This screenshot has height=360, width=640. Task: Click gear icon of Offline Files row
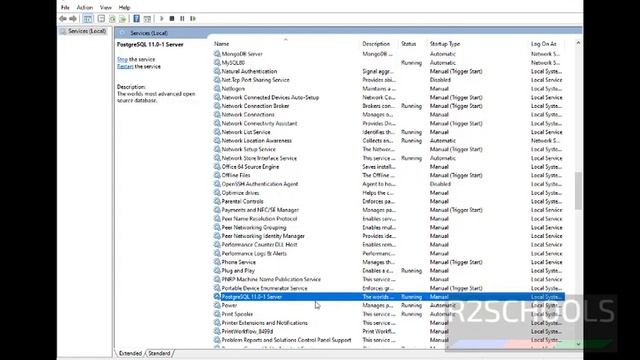217,175
